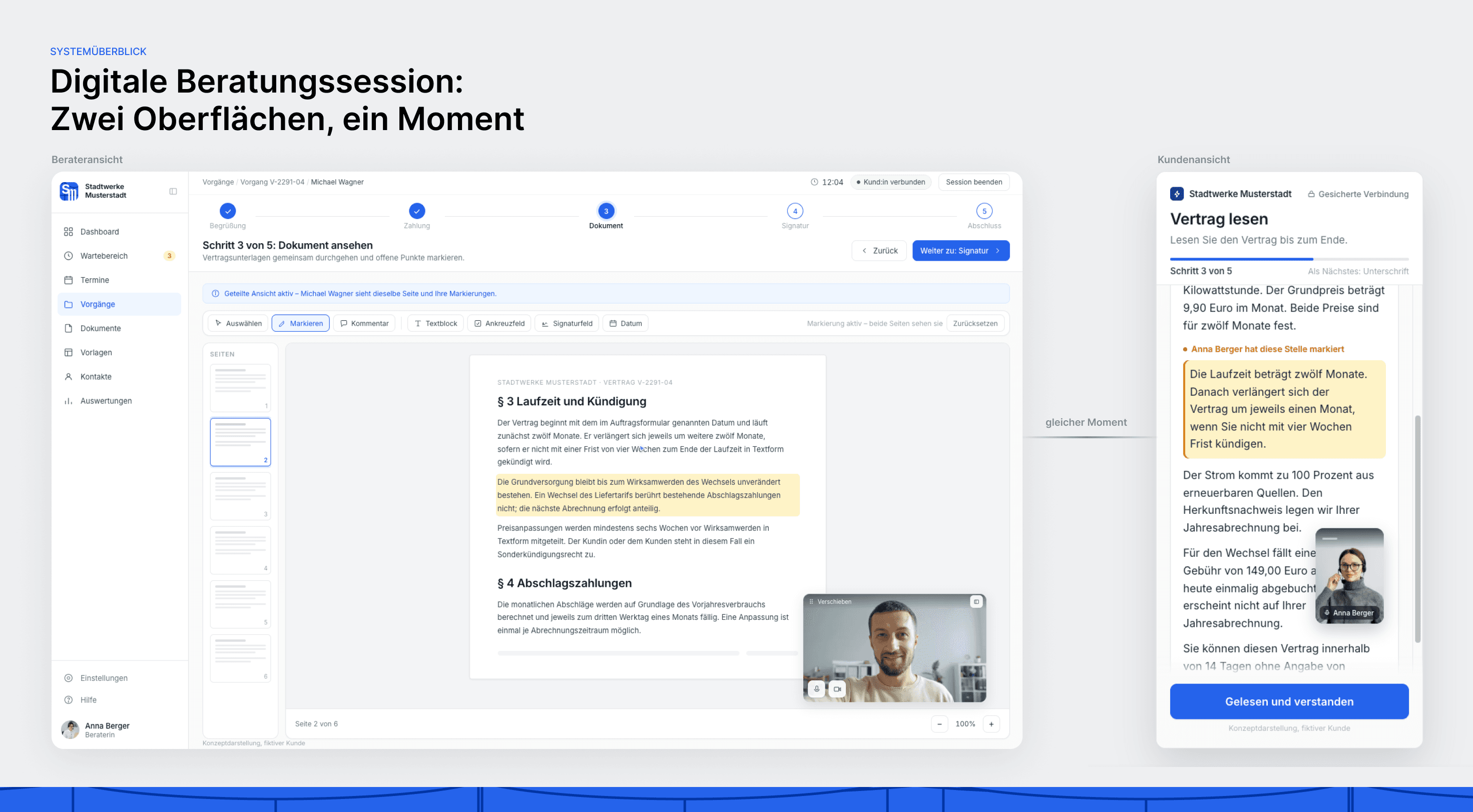Image resolution: width=1473 pixels, height=812 pixels.
Task: Select page 1 thumbnail
Action: [x=240, y=388]
